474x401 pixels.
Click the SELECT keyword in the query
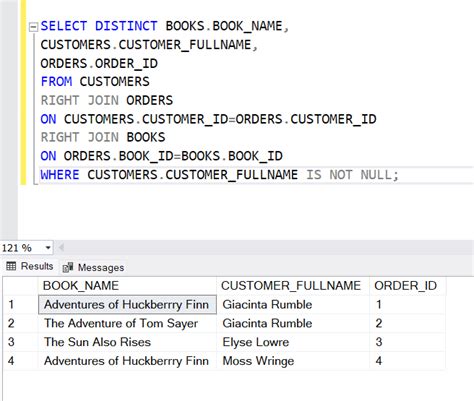(64, 26)
